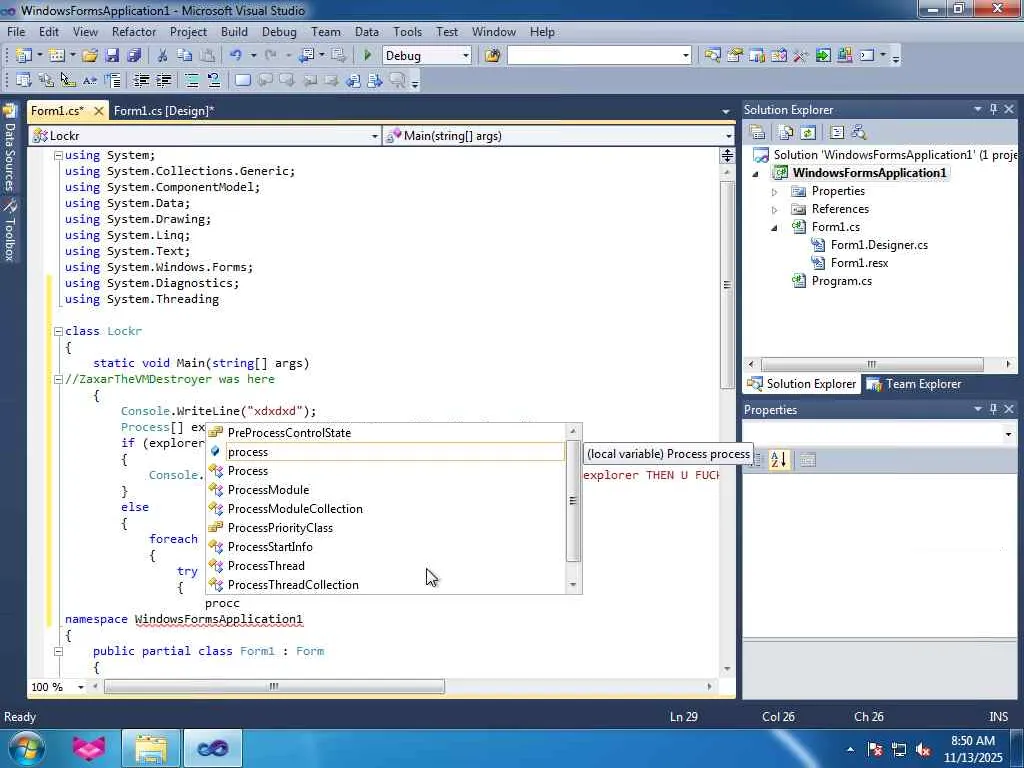Open the Toolbox wrench icon in toolbar
Viewport: 1024px width, 768px height.
(801, 56)
